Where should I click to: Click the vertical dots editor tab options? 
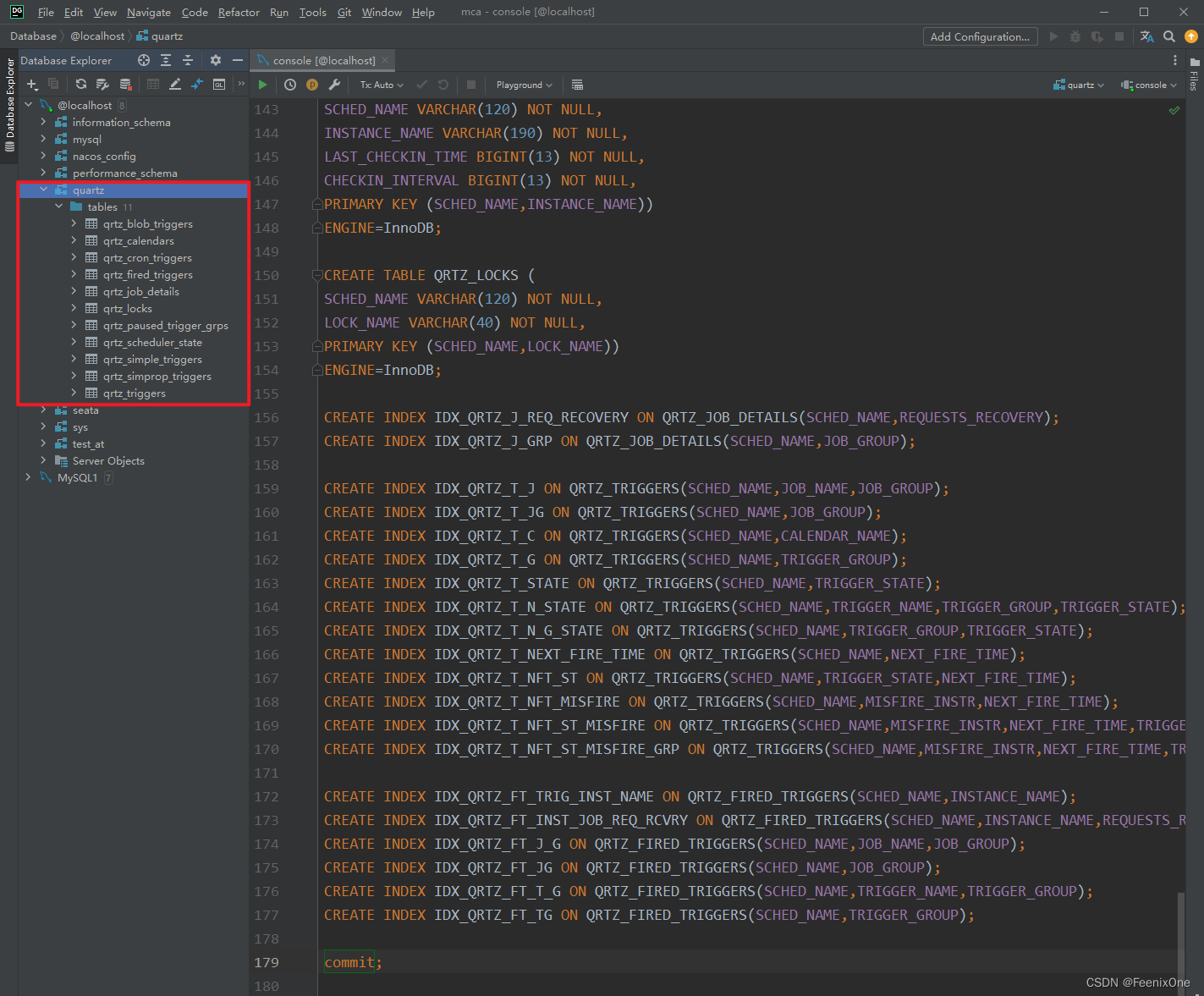1175,60
